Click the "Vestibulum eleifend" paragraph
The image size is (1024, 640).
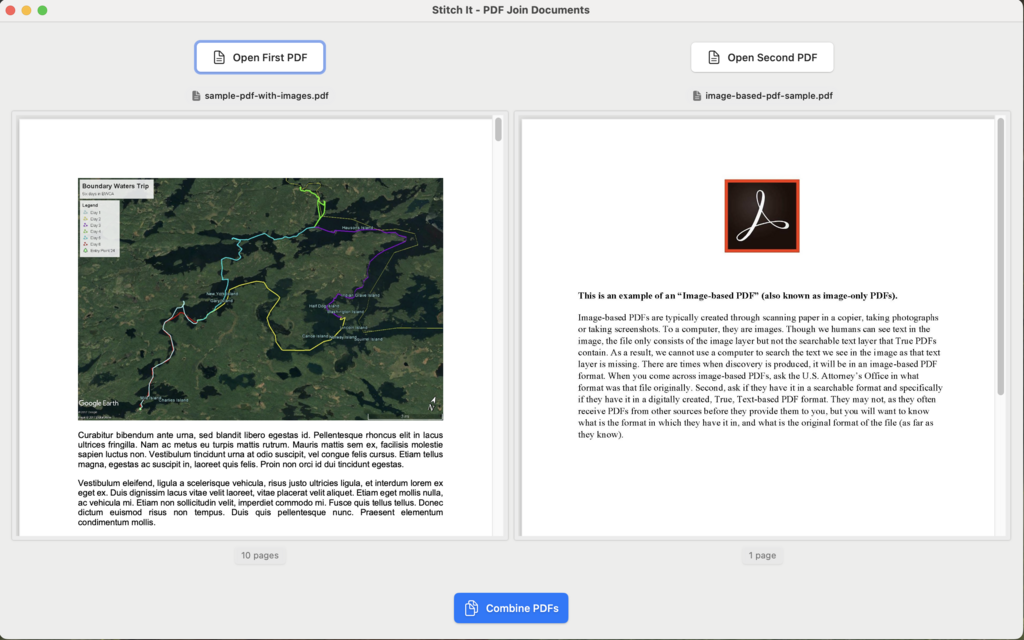(x=261, y=503)
